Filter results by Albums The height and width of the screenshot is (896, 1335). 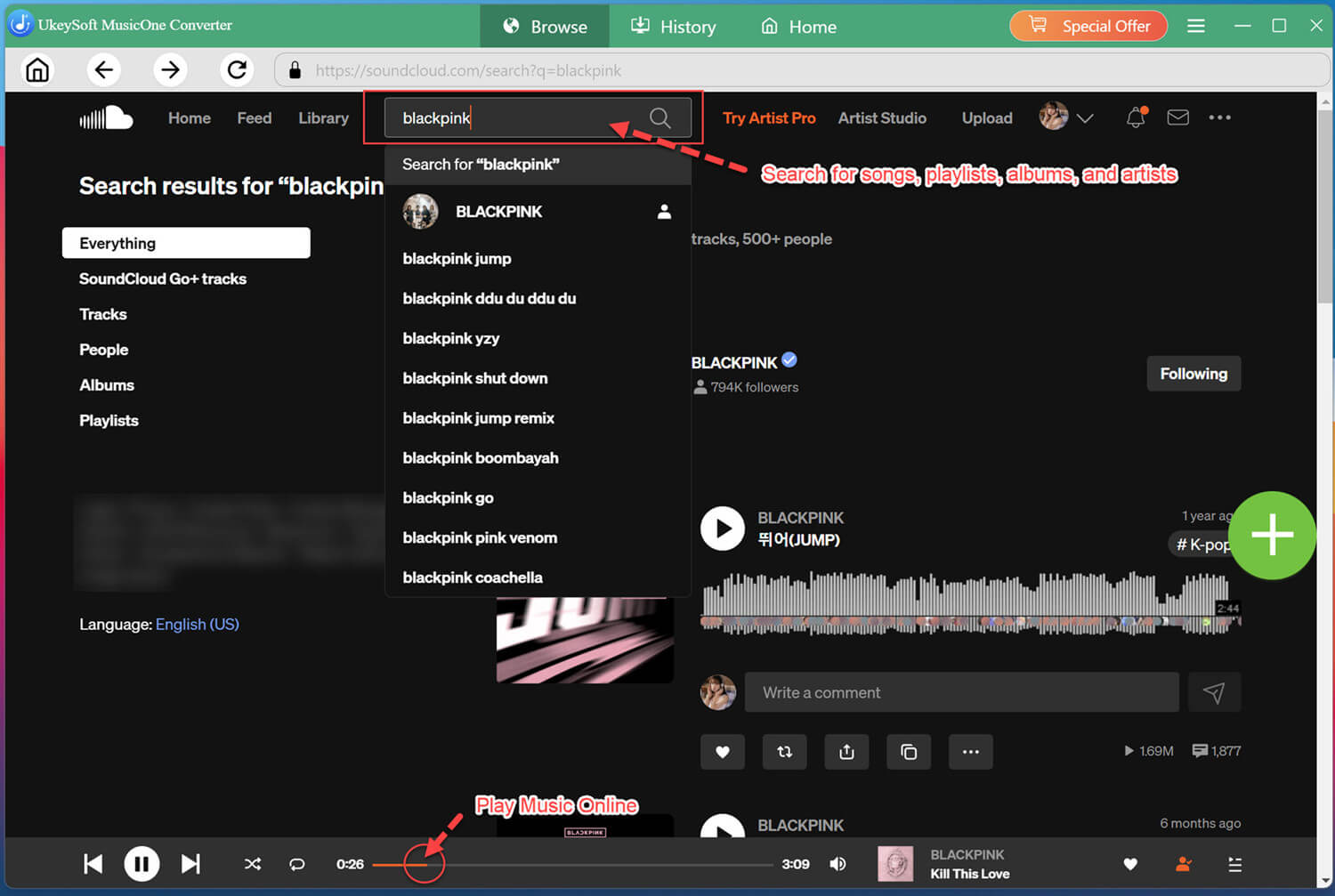107,385
